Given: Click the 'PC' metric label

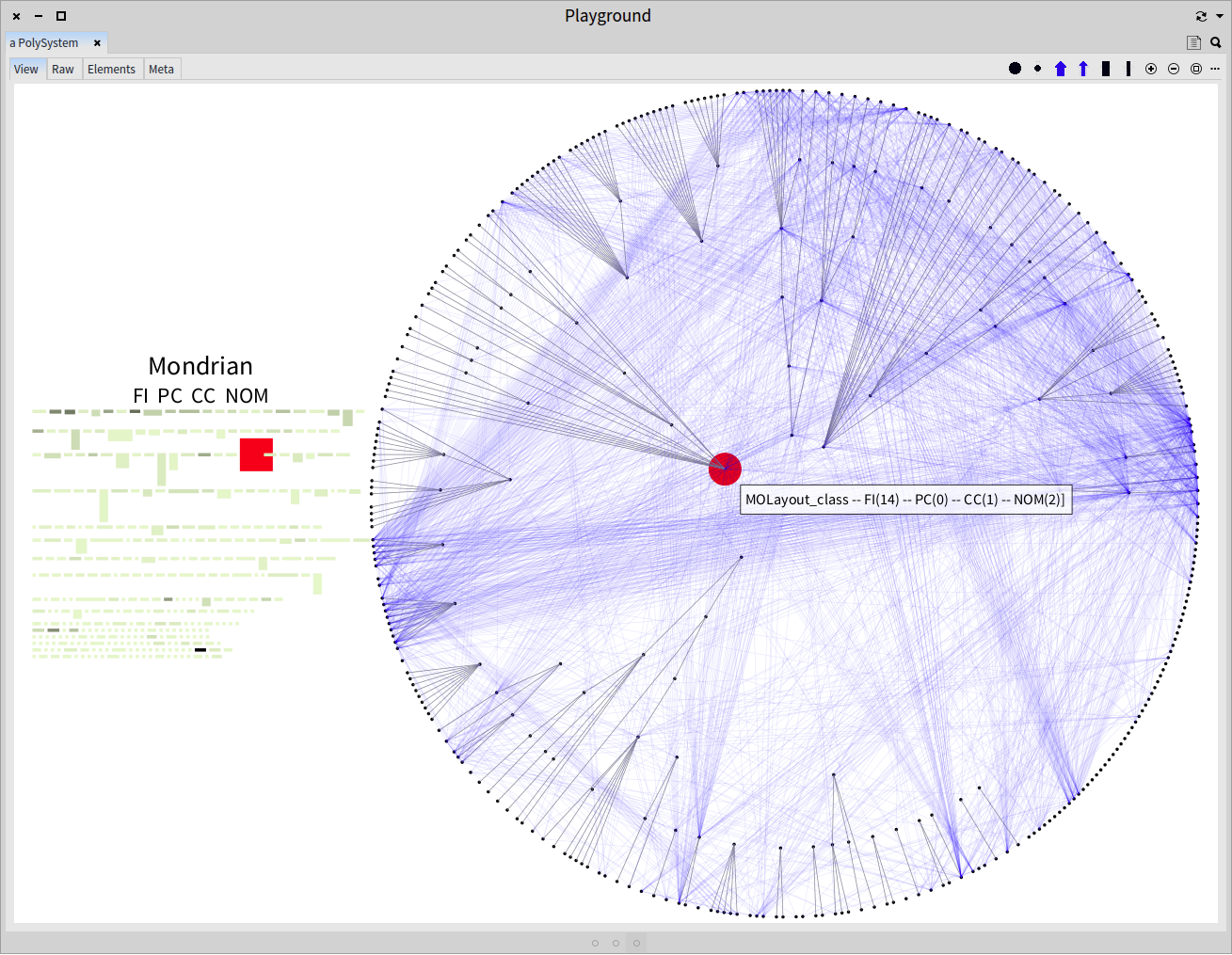Looking at the screenshot, I should tap(170, 396).
